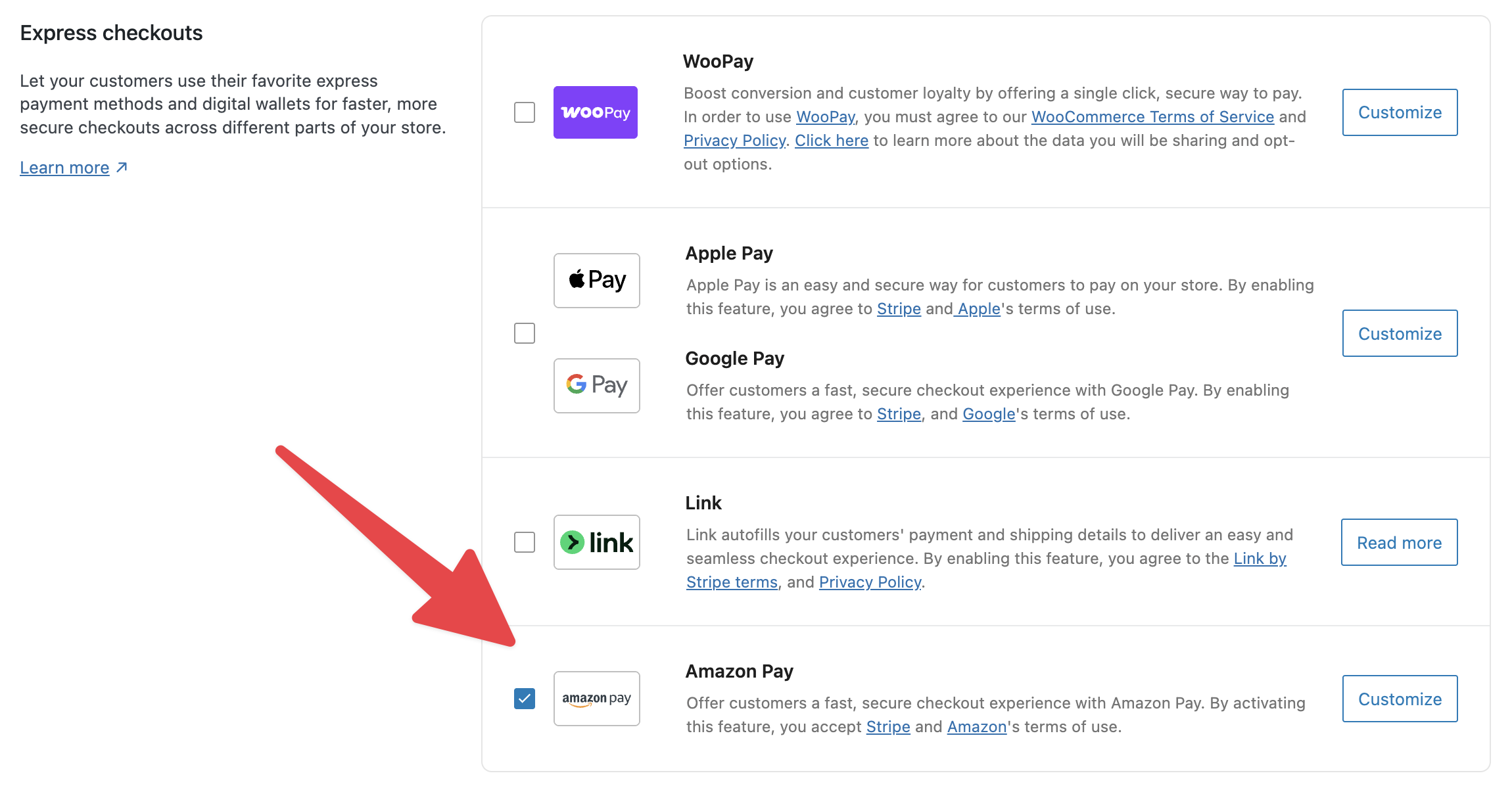Follow the Click here link under WooPay
This screenshot has width=1512, height=790.
[831, 141]
